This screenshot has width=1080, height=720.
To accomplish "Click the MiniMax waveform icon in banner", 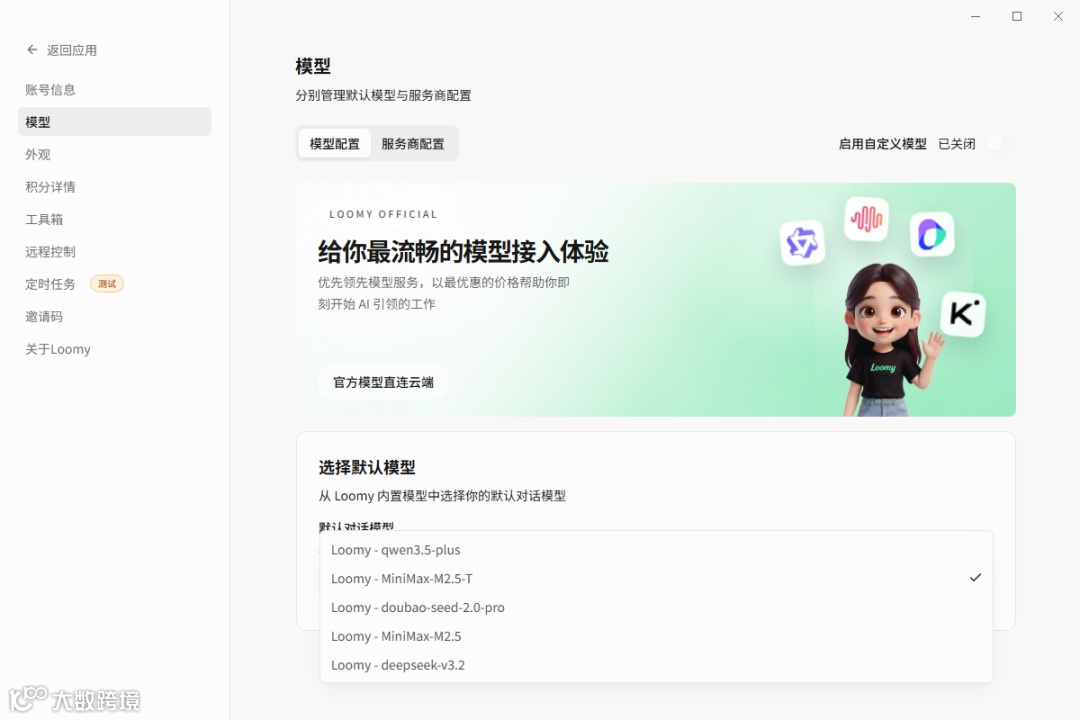I will [866, 219].
